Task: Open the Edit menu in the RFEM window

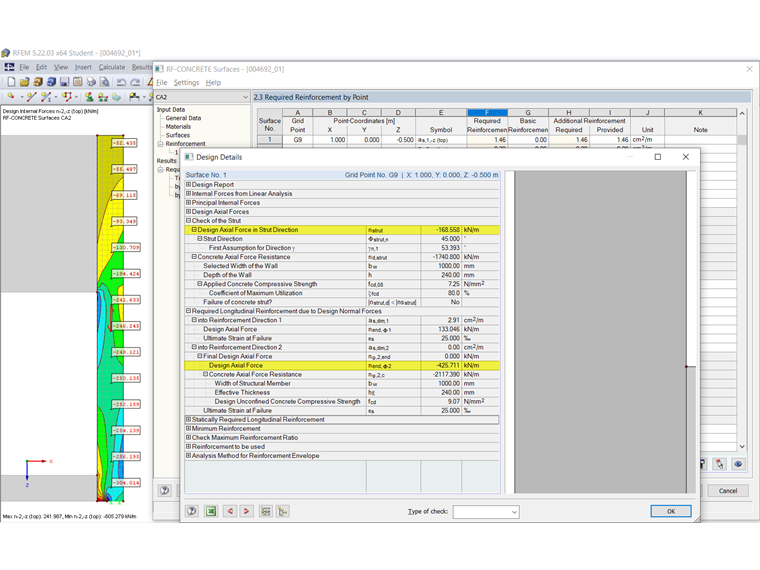Action: [42, 67]
